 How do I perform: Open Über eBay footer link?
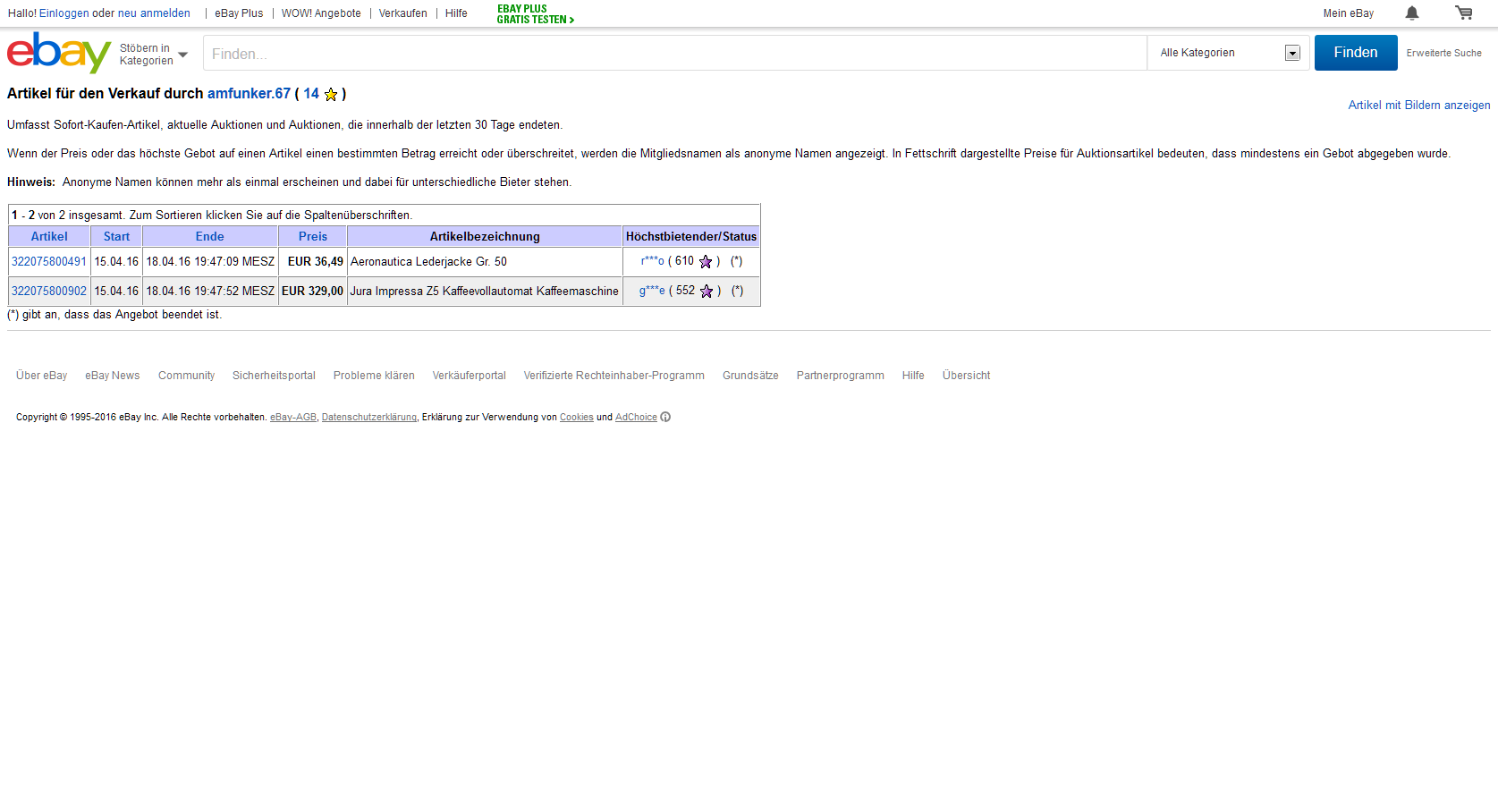pos(42,376)
